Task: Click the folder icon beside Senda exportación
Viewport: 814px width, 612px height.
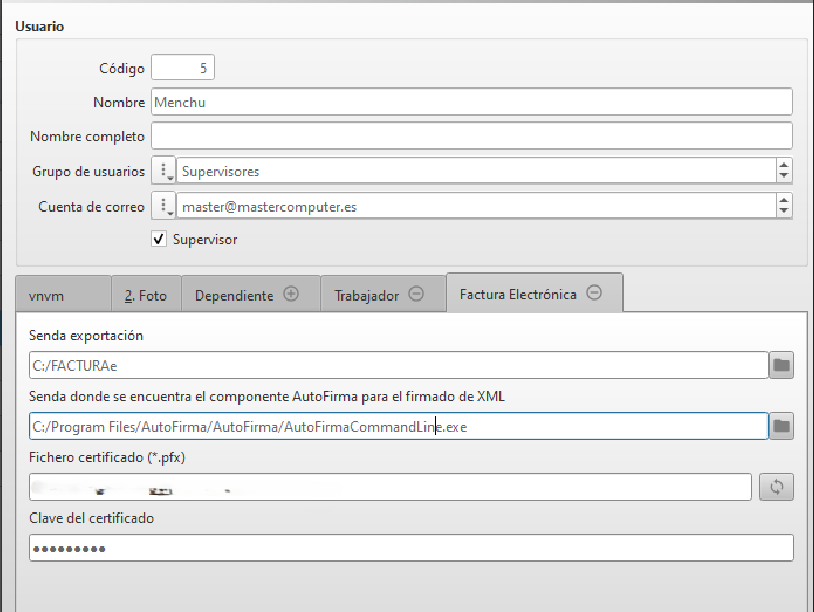Action: (781, 366)
